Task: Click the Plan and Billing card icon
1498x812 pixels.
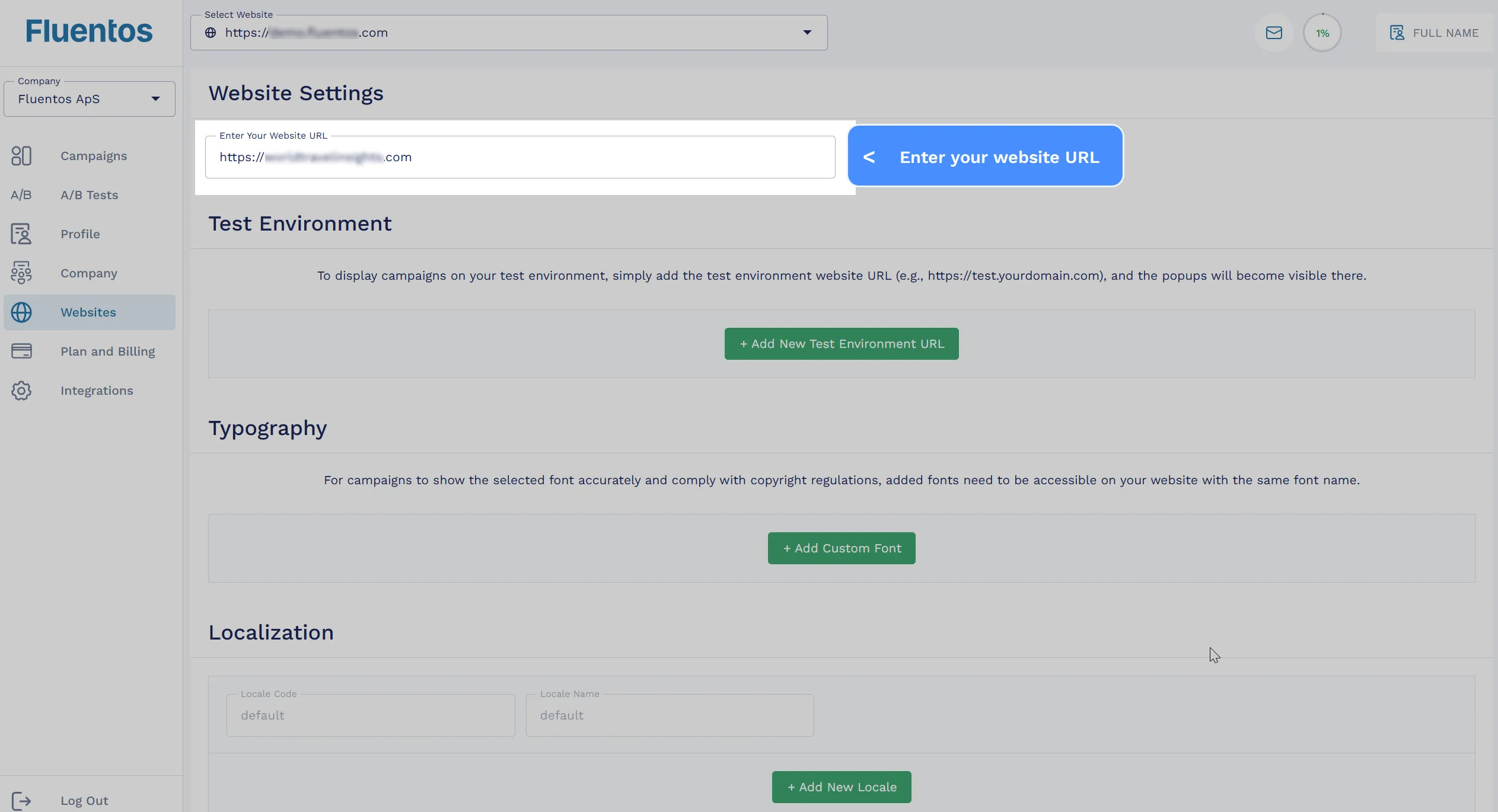Action: (21, 351)
